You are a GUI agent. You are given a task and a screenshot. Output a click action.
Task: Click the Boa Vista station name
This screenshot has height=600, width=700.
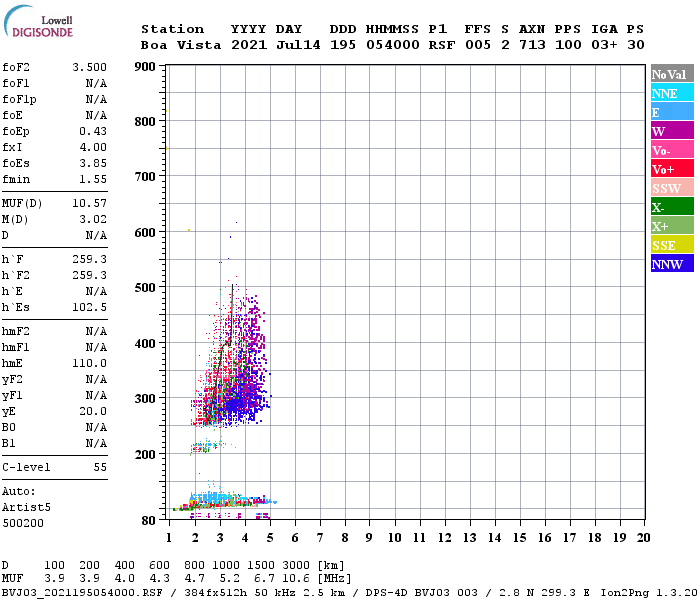click(181, 45)
